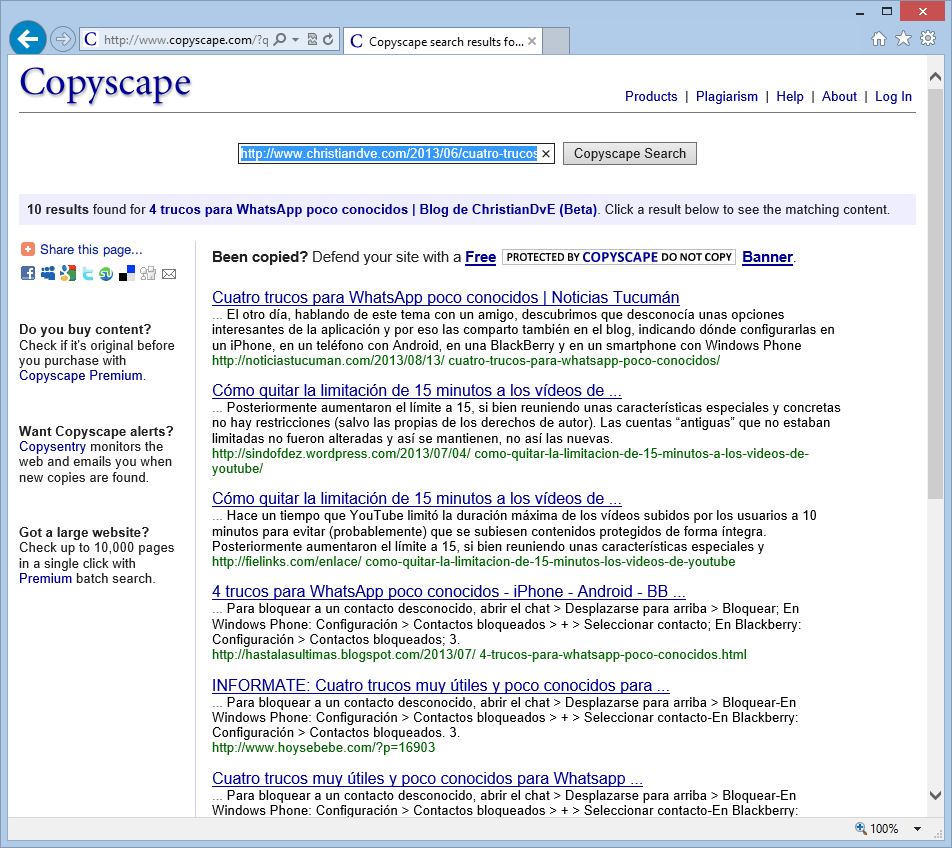
Task: Open the 'Noticias Tucumán' result
Action: [x=446, y=297]
